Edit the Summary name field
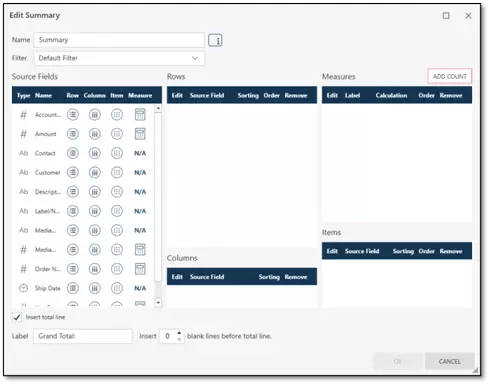 [119, 40]
